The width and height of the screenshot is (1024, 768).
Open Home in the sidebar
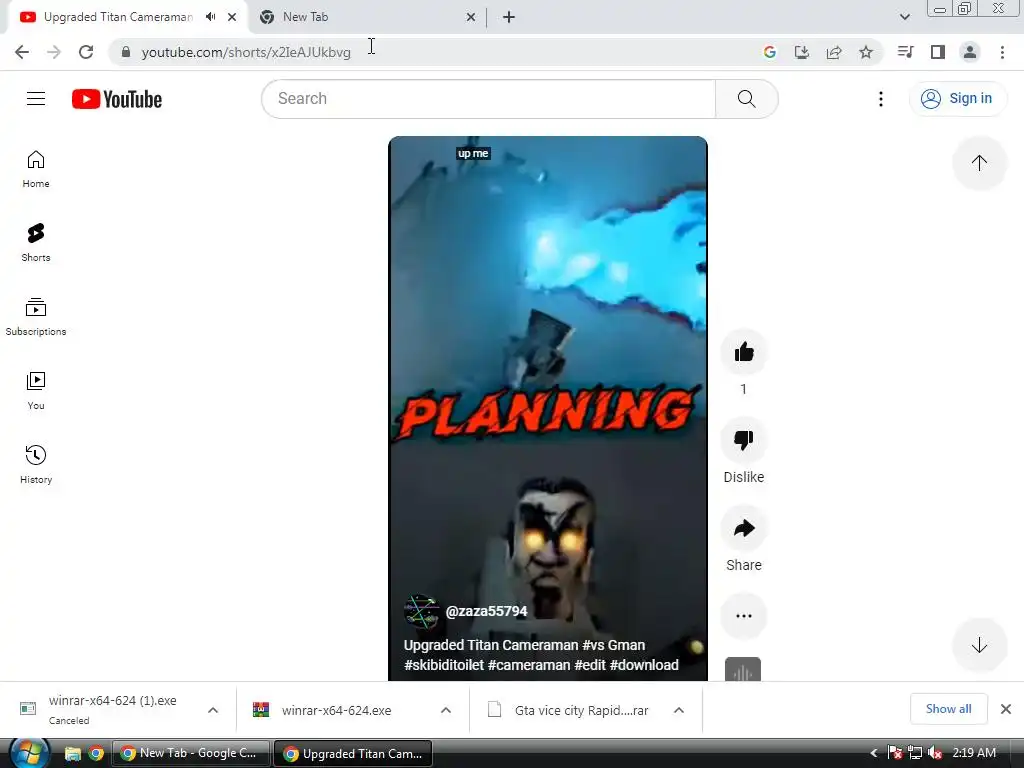click(x=36, y=169)
